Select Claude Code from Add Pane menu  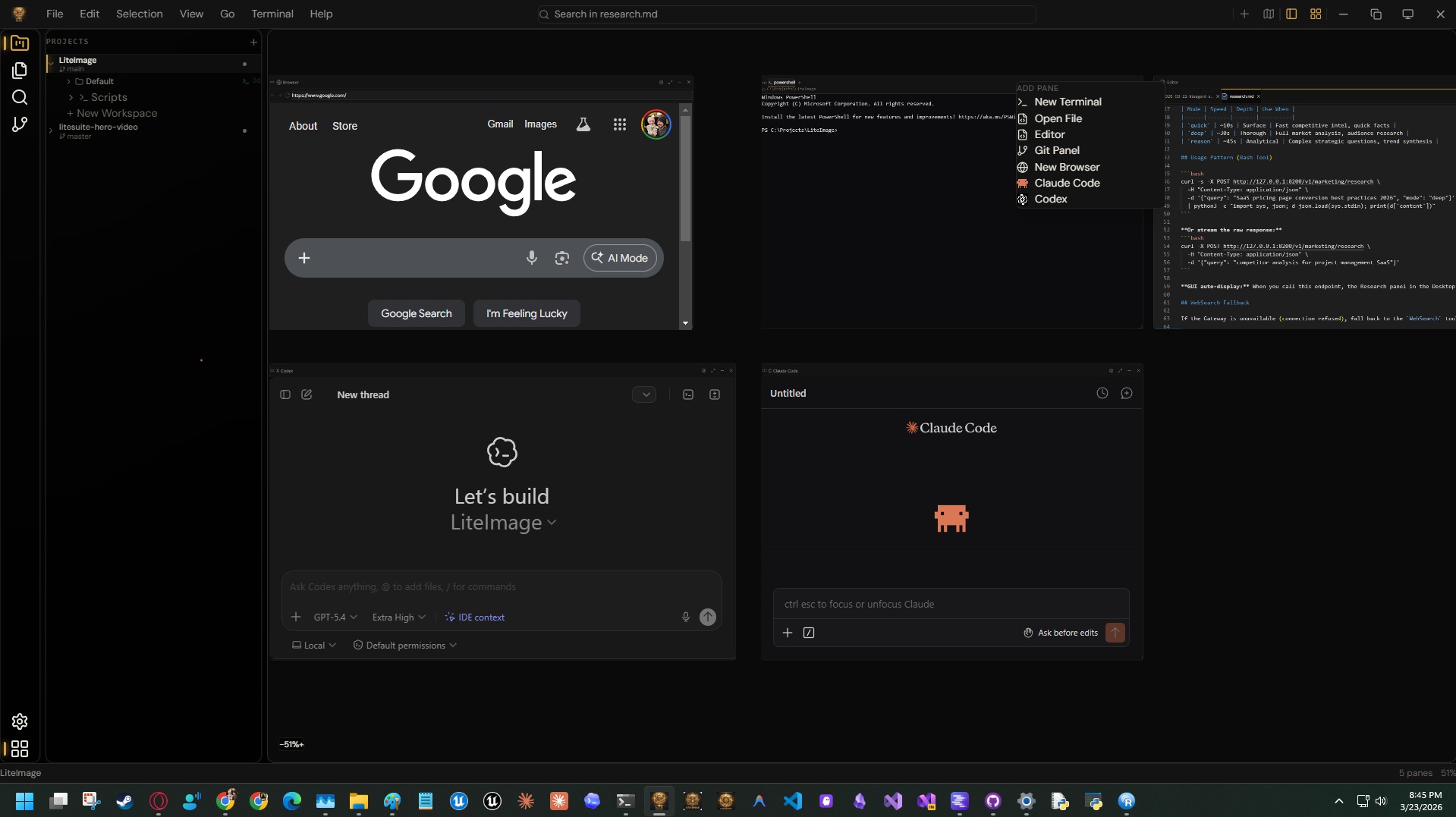coord(1066,183)
